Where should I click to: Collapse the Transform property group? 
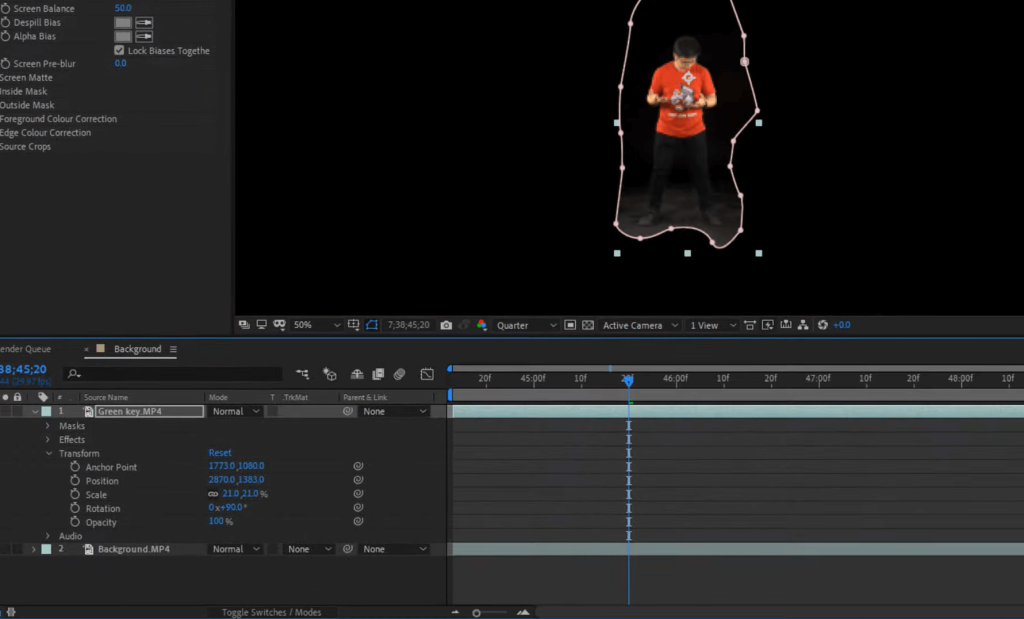click(50, 453)
